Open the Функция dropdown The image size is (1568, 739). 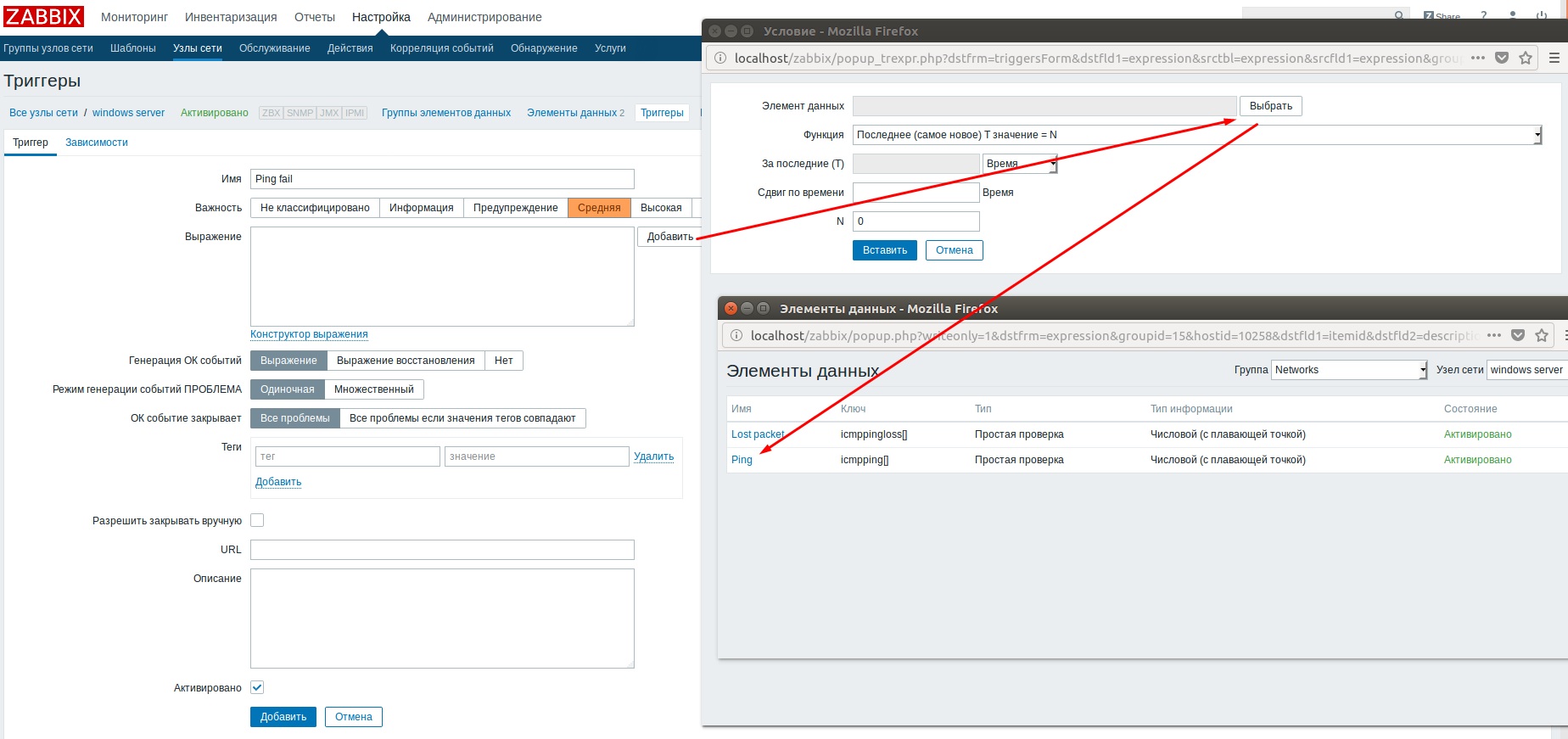click(1197, 135)
